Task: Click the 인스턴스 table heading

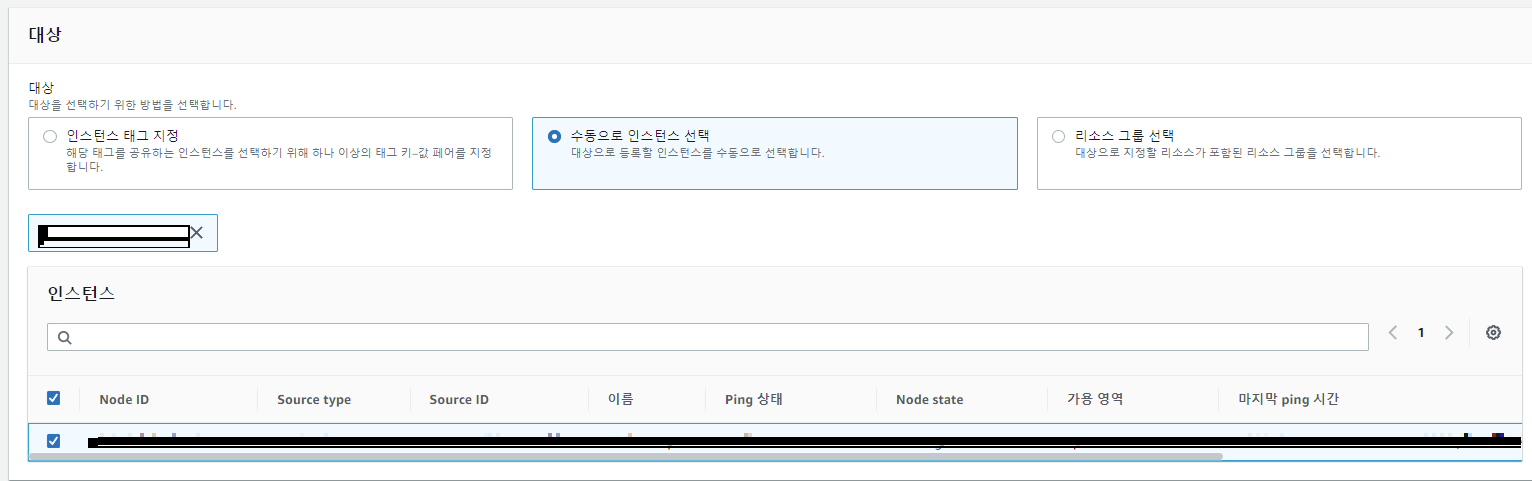Action: click(x=81, y=293)
